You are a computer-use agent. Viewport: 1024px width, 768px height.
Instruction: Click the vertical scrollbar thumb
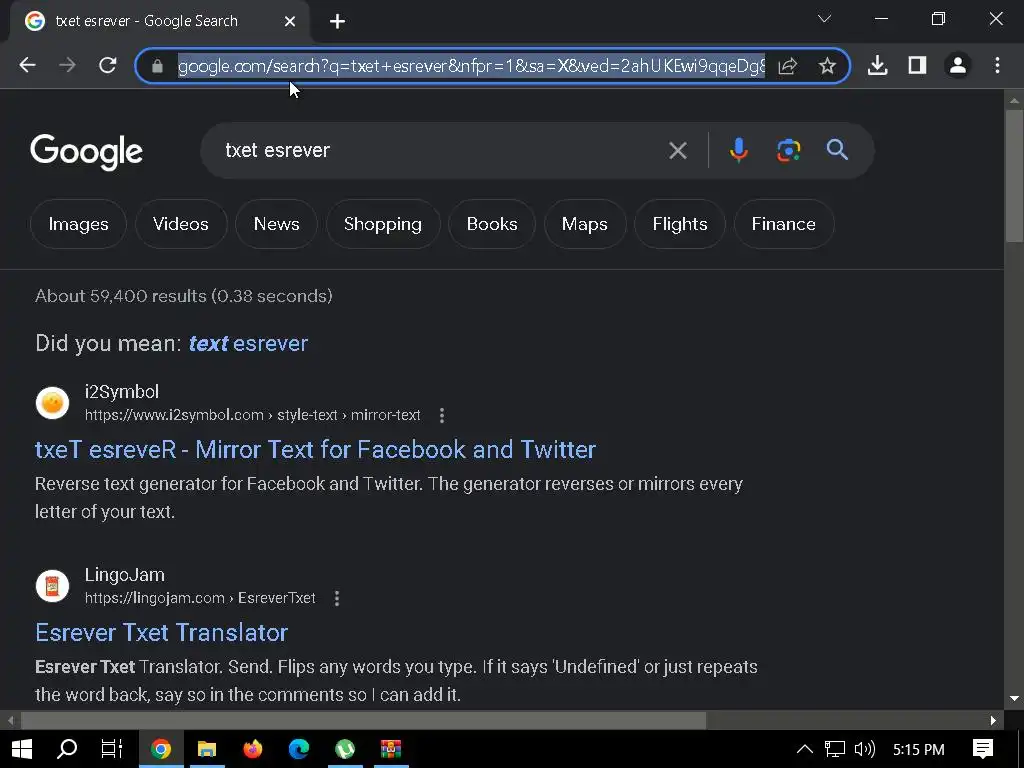1014,175
